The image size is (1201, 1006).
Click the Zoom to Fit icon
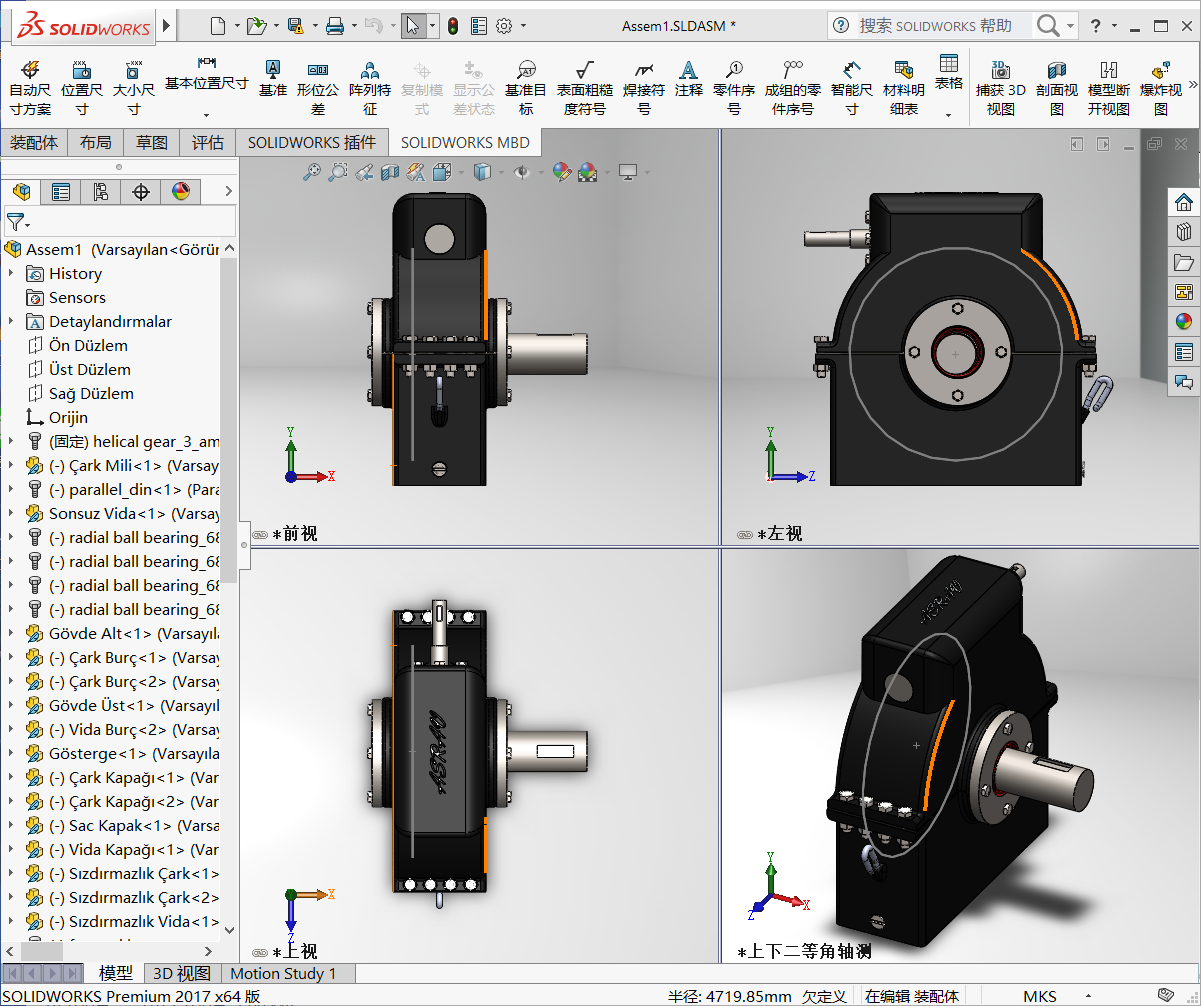click(312, 172)
